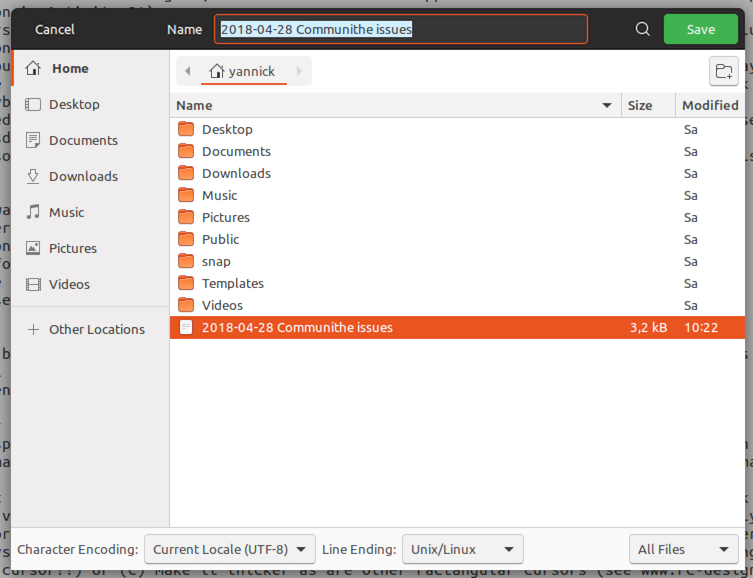Image resolution: width=753 pixels, height=578 pixels.
Task: Click the Downloads folder icon in file list
Action: tap(186, 173)
